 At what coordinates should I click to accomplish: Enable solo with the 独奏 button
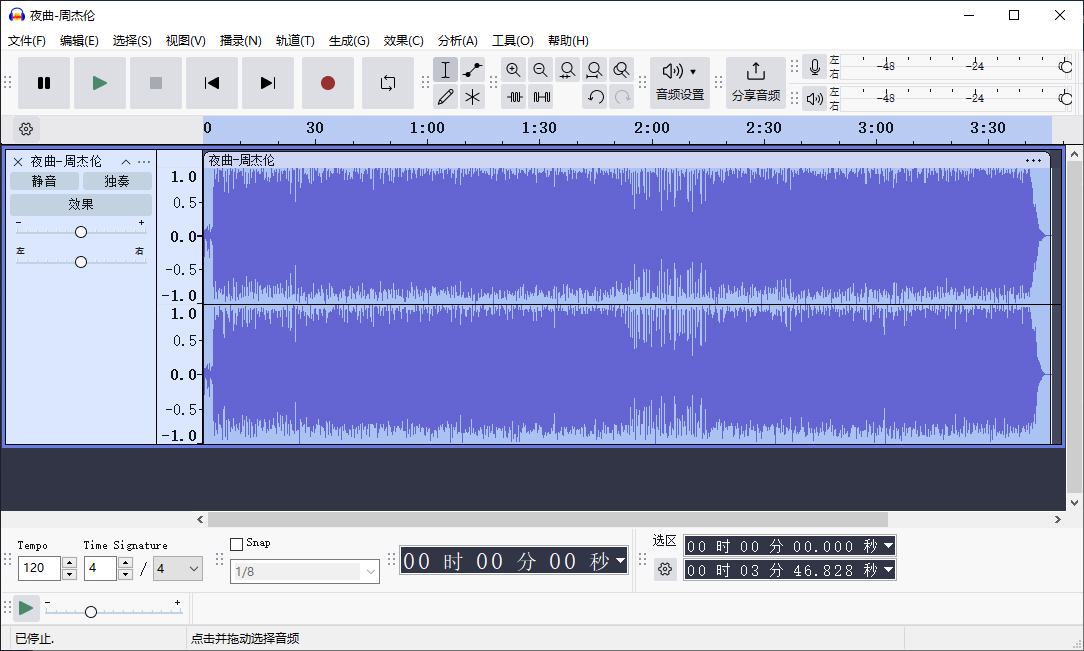(116, 181)
